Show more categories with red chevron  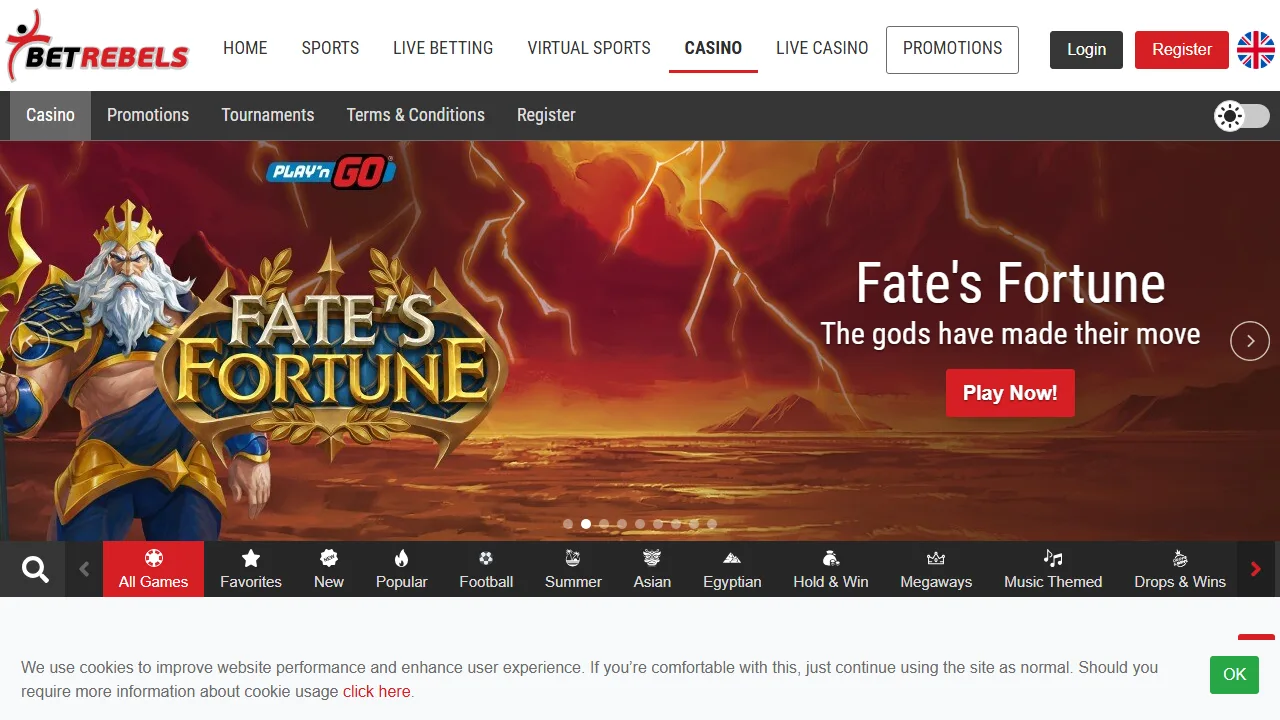(x=1256, y=569)
